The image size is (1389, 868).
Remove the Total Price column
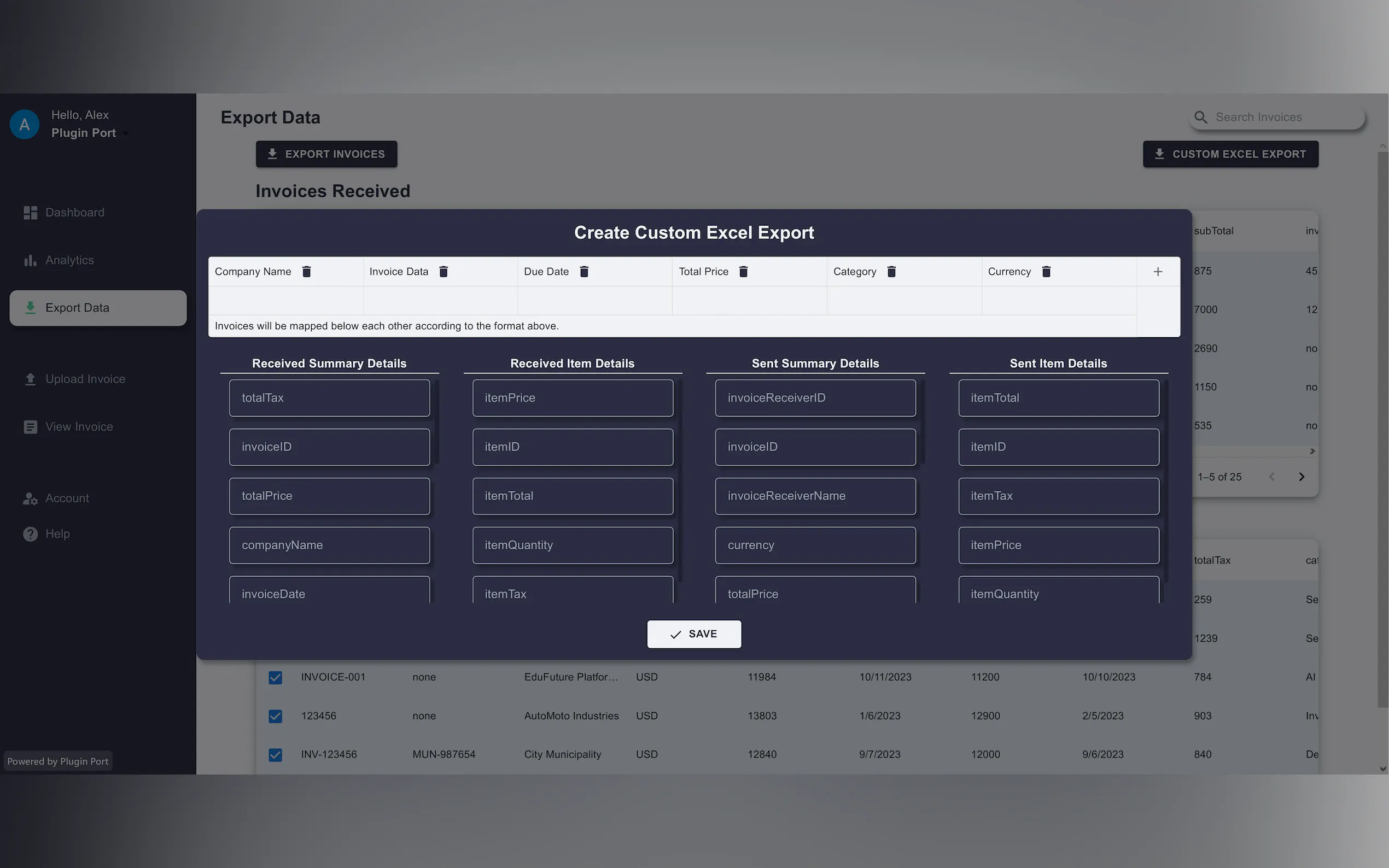pyautogui.click(x=743, y=272)
